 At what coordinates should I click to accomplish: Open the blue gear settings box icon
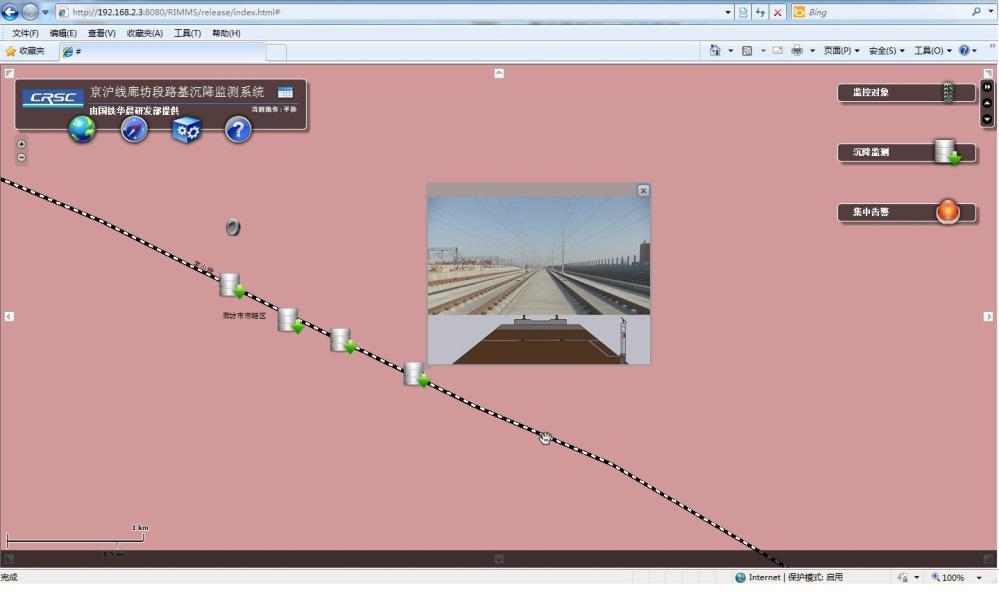pos(186,129)
